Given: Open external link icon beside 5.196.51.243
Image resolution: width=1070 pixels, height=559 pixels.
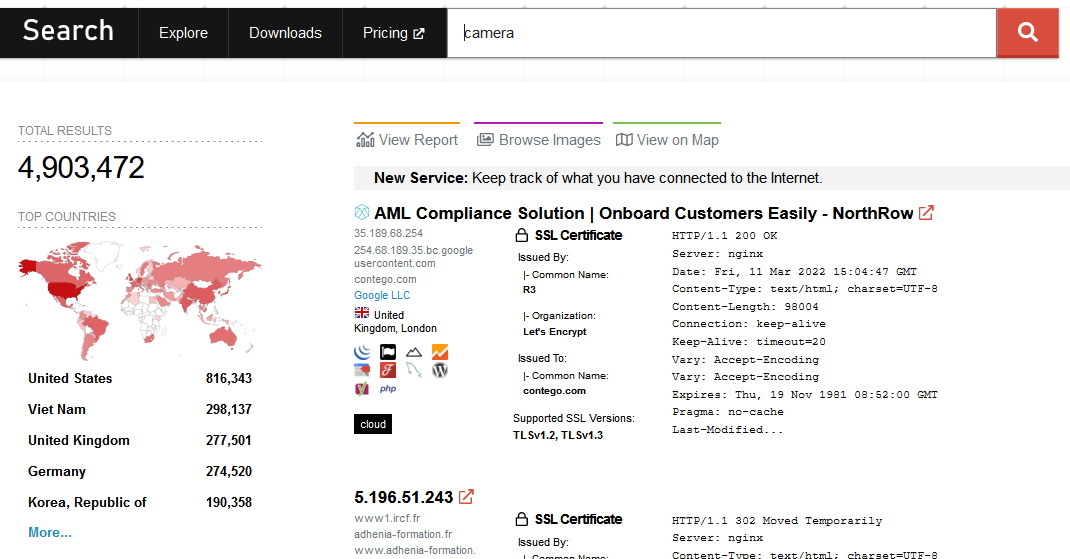Looking at the screenshot, I should 466,497.
